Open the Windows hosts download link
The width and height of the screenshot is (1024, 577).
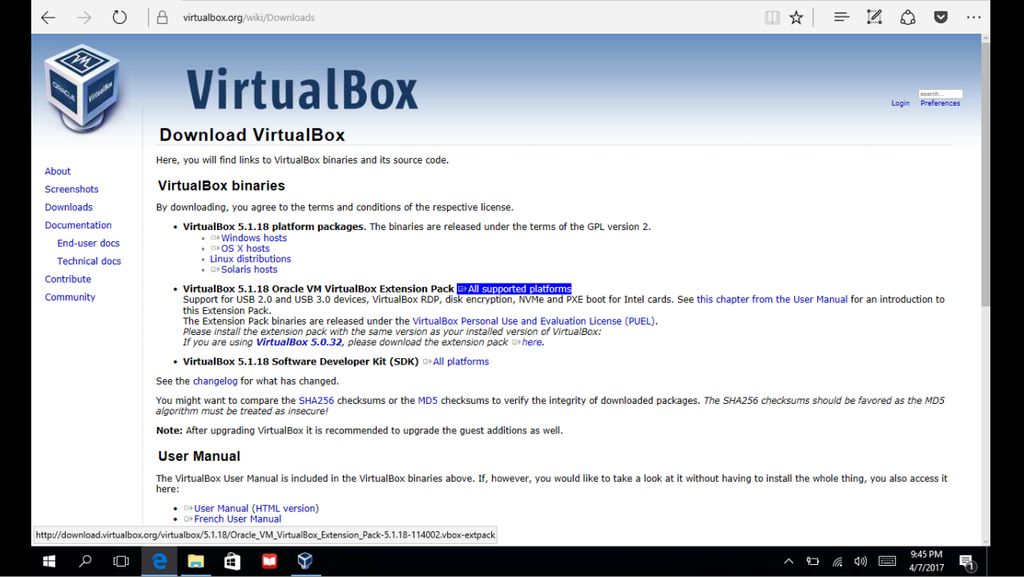(253, 238)
